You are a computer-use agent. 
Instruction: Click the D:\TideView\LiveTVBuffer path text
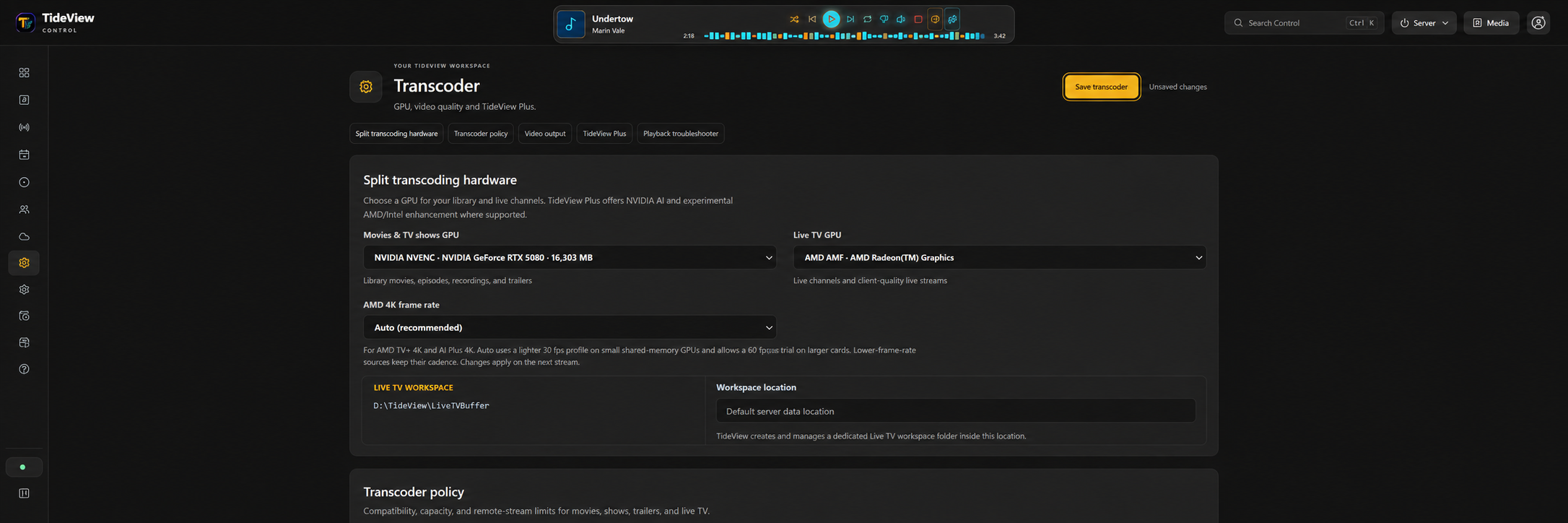[431, 406]
